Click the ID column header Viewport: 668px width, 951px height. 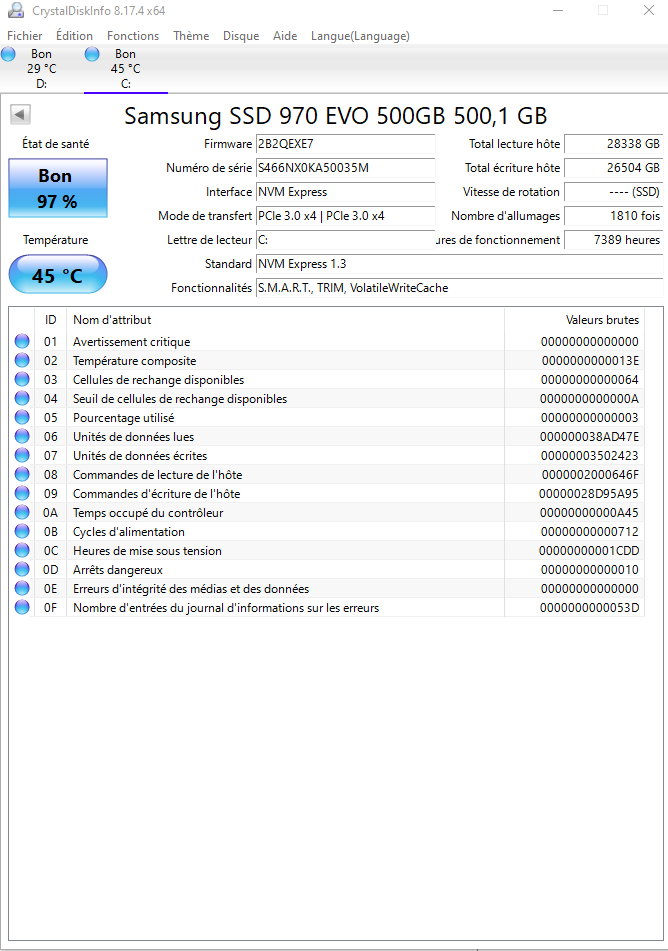coord(50,320)
